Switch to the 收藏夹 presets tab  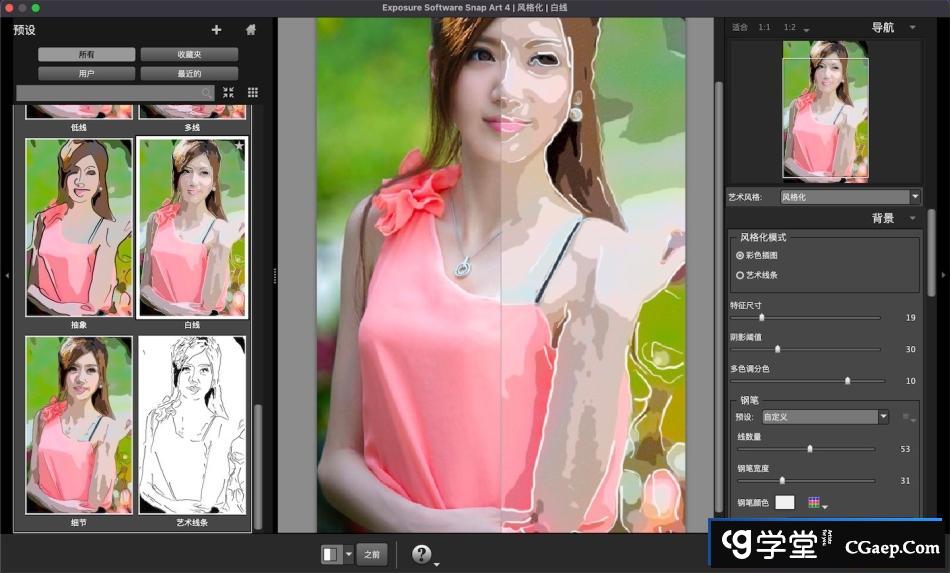tap(189, 54)
